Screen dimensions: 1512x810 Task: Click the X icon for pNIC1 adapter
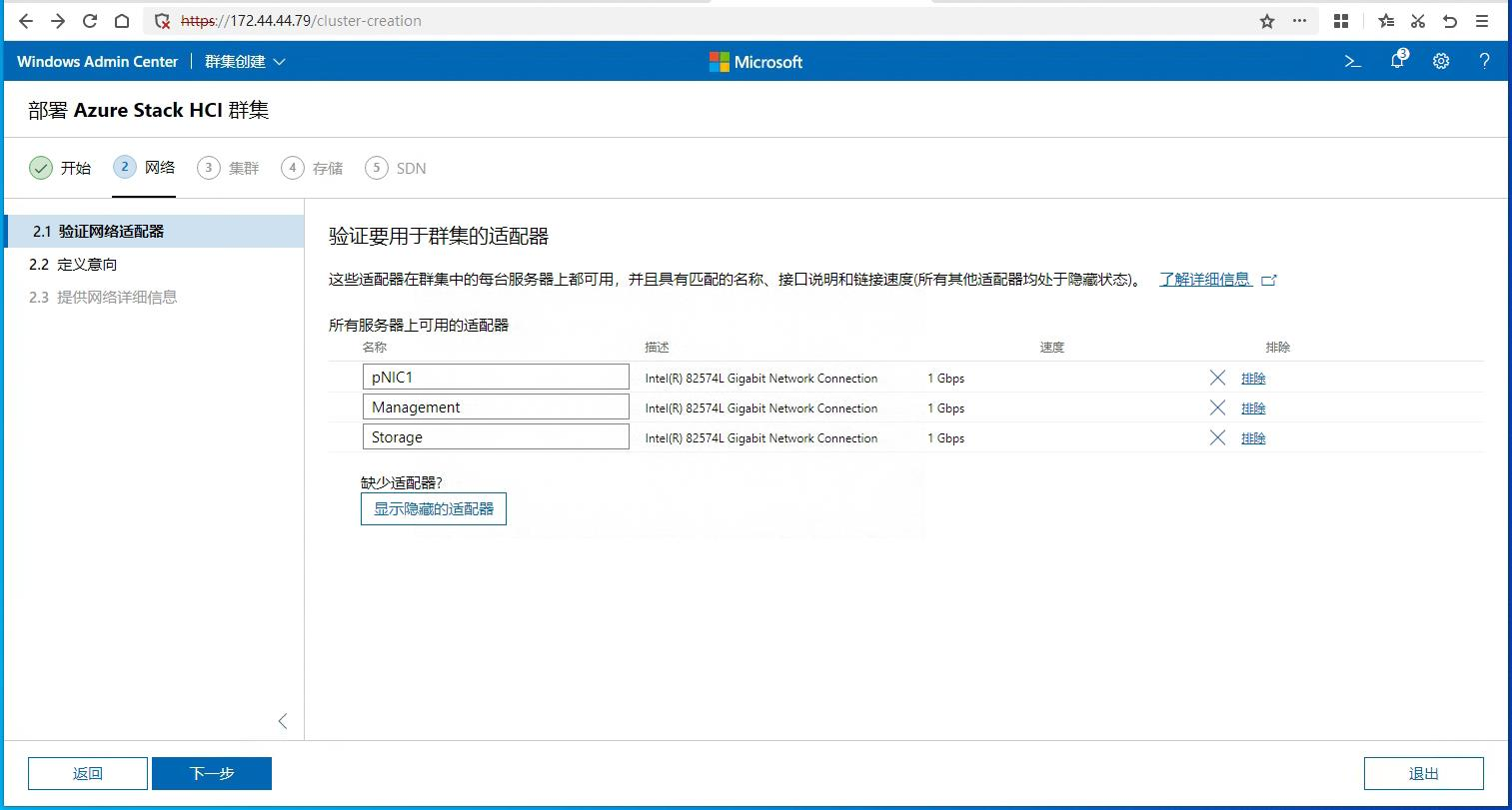click(1217, 378)
